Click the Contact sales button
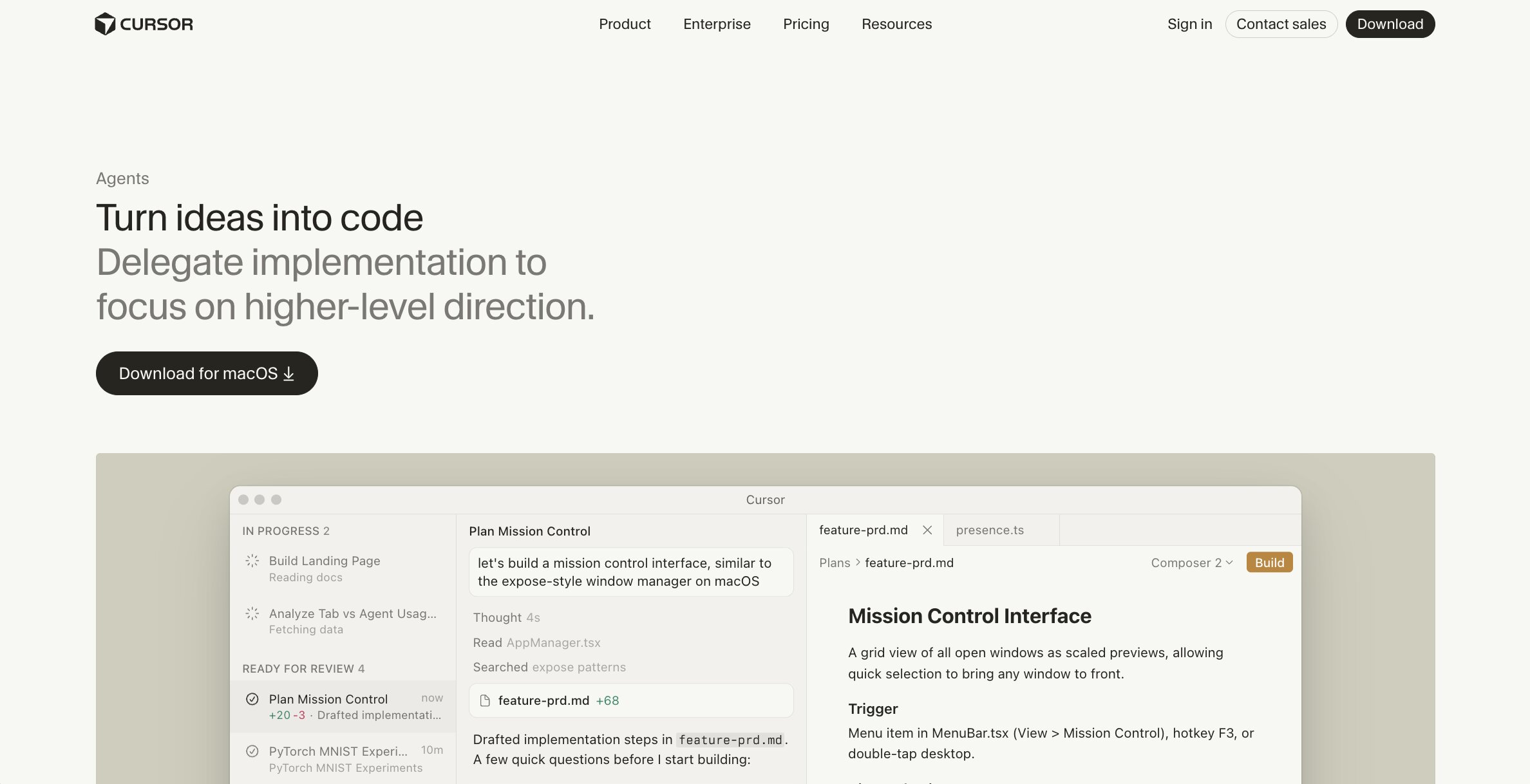 [1281, 24]
